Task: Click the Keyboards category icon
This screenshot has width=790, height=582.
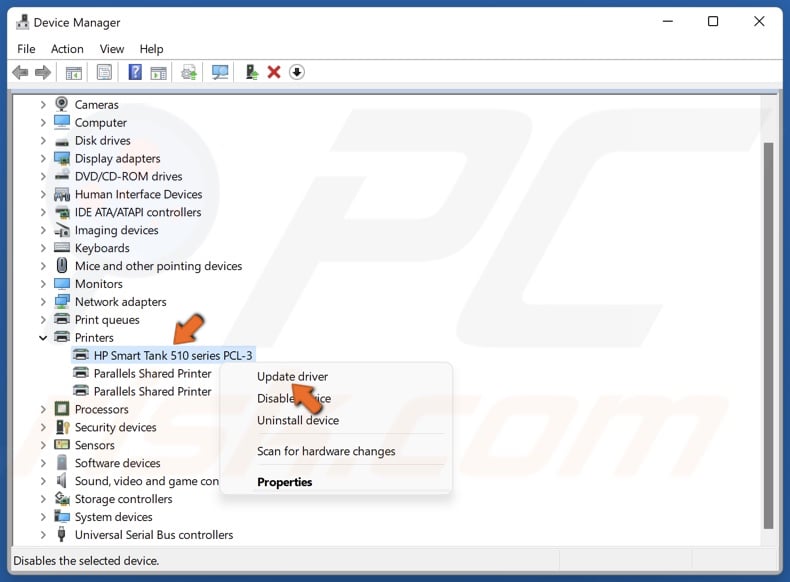Action: click(x=62, y=247)
